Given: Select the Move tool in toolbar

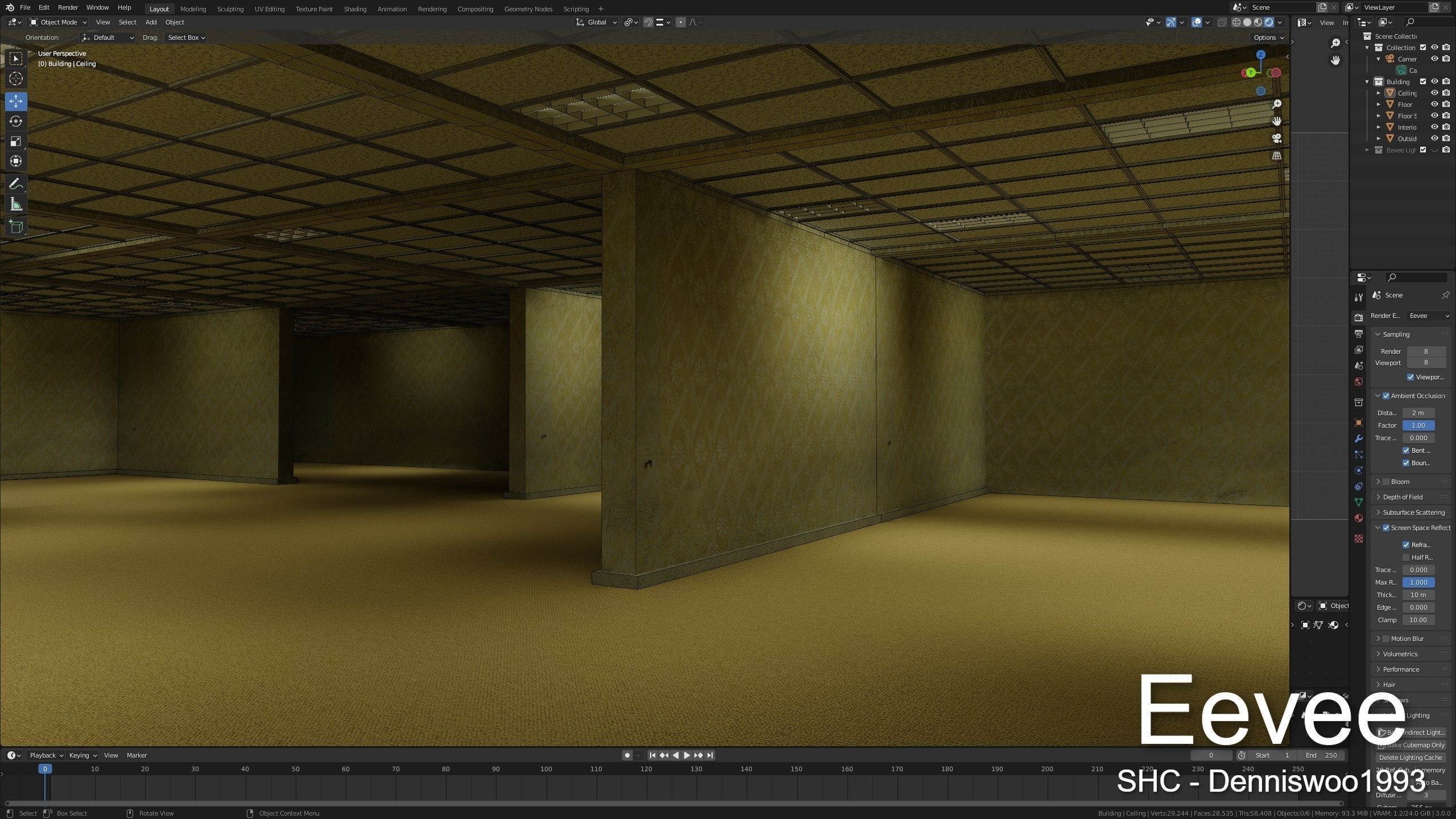Looking at the screenshot, I should click(16, 101).
